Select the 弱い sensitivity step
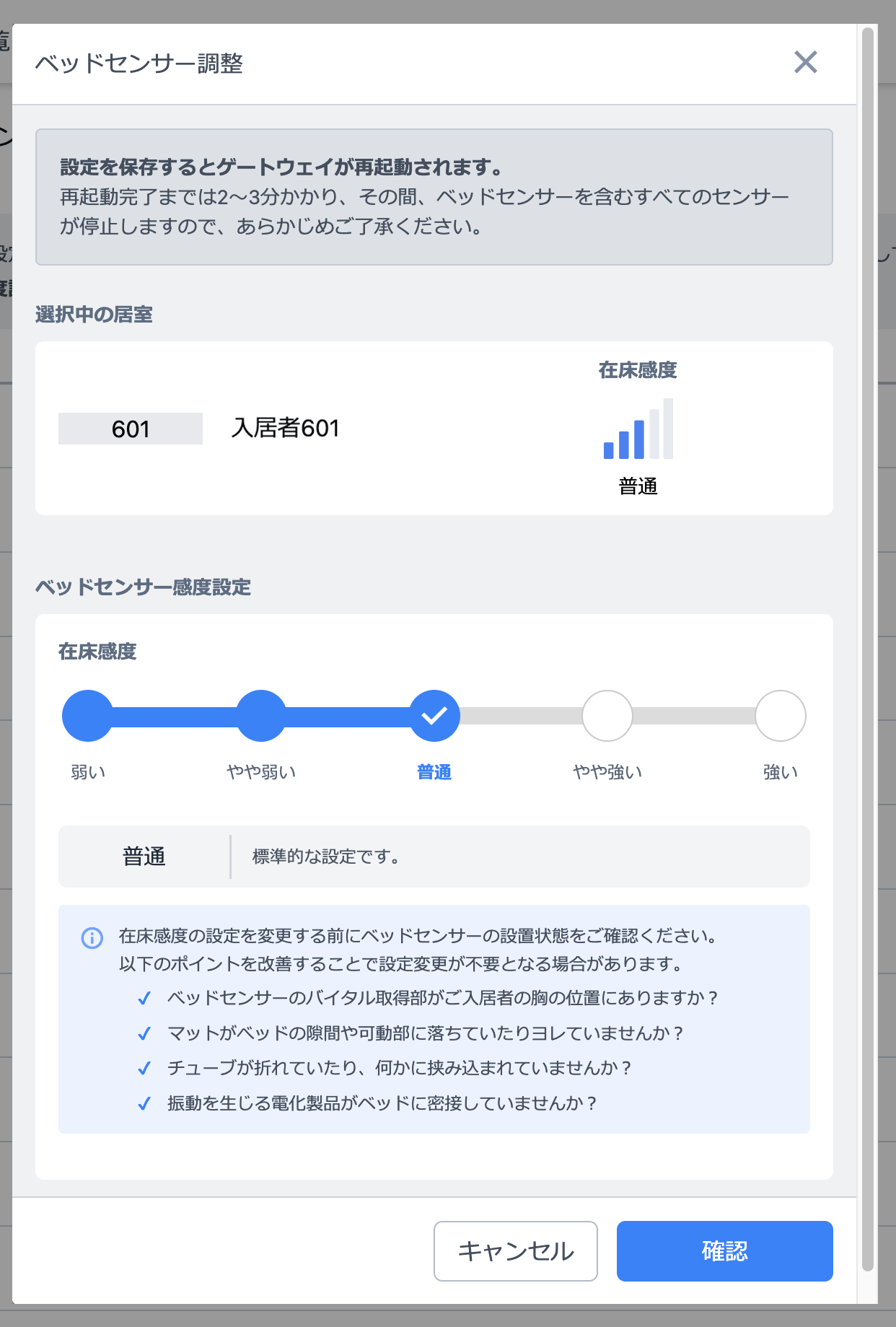This screenshot has width=896, height=1327. coord(87,716)
